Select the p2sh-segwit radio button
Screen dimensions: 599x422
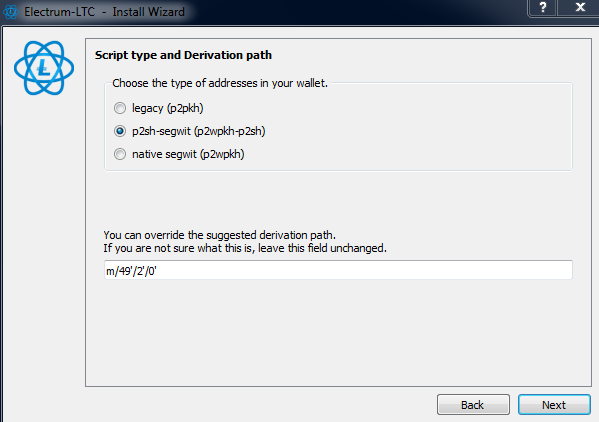120,131
